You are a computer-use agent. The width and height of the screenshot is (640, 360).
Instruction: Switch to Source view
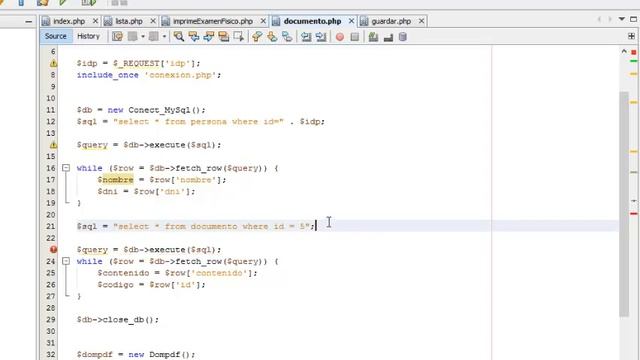click(x=56, y=36)
